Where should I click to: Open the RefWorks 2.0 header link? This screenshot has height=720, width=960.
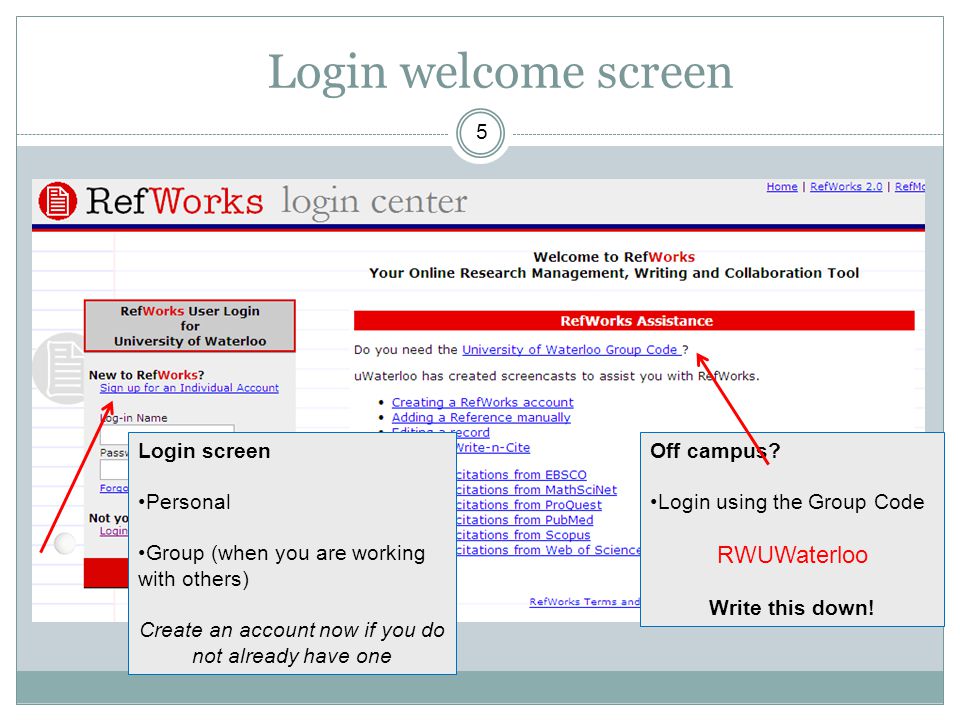coord(846,187)
